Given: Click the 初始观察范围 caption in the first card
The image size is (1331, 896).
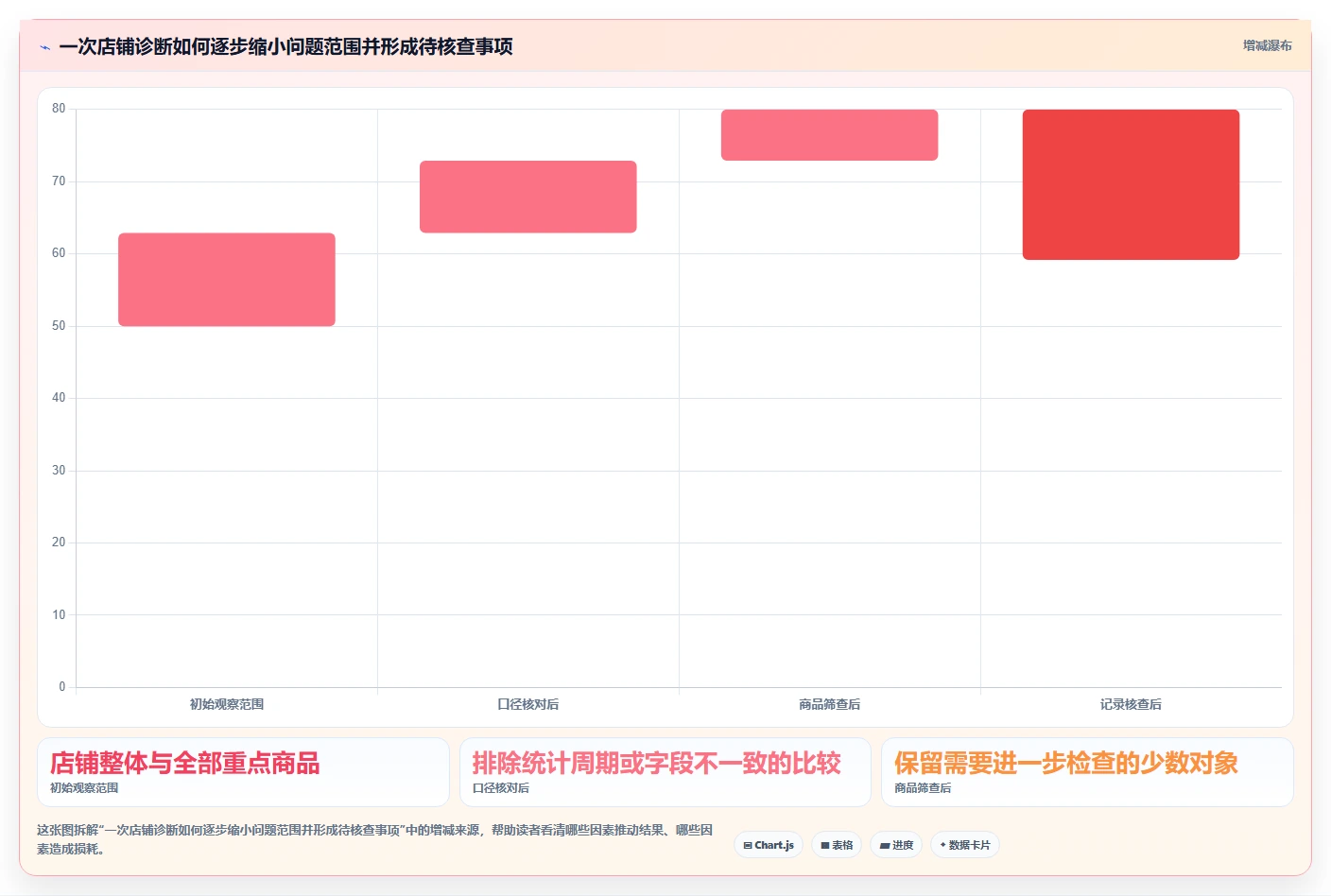Looking at the screenshot, I should tap(84, 788).
